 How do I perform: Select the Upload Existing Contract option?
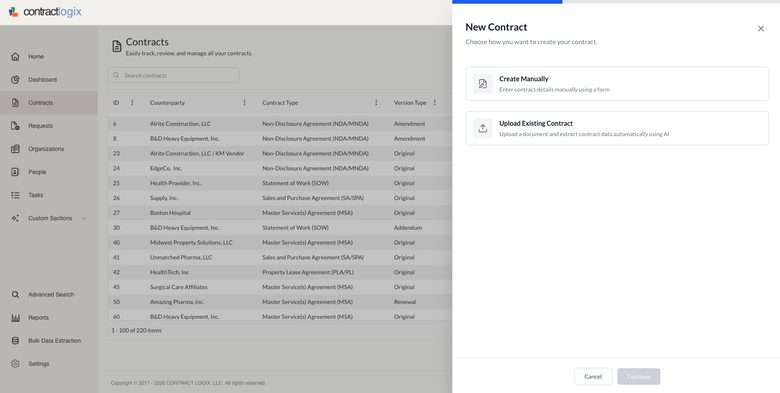click(617, 128)
